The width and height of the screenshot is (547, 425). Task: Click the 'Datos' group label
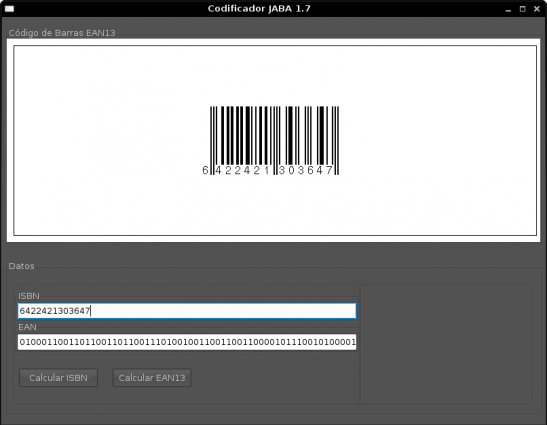21,266
